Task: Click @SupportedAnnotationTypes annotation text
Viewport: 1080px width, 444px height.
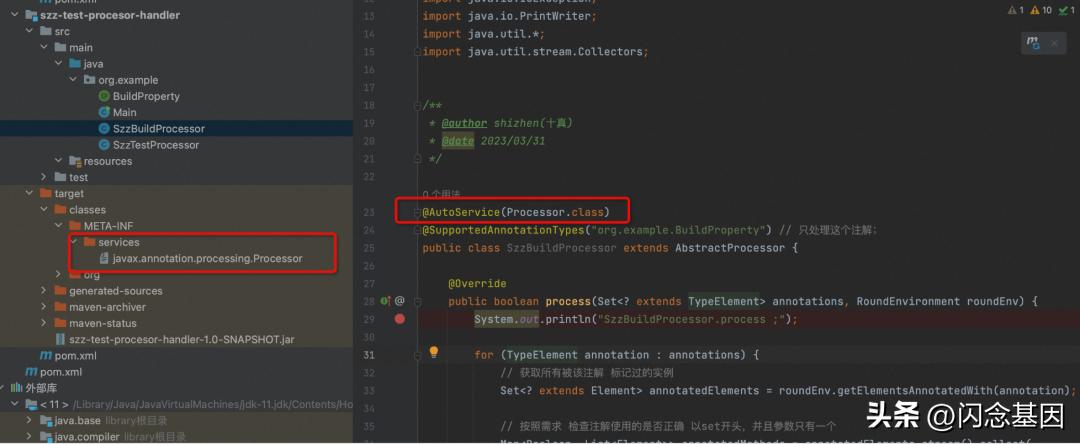Action: click(x=505, y=230)
